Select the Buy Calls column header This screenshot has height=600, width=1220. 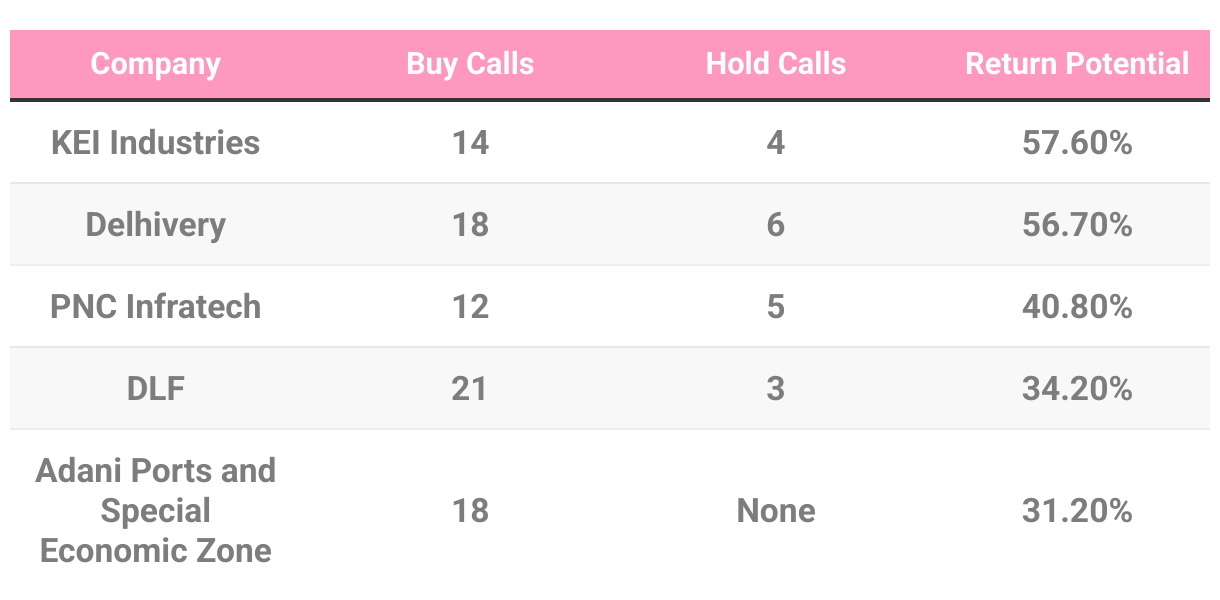click(x=470, y=64)
